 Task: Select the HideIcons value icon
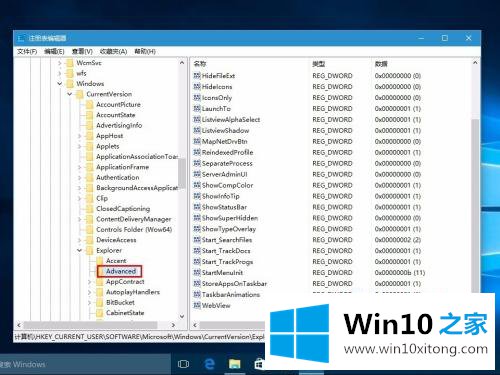pos(197,87)
